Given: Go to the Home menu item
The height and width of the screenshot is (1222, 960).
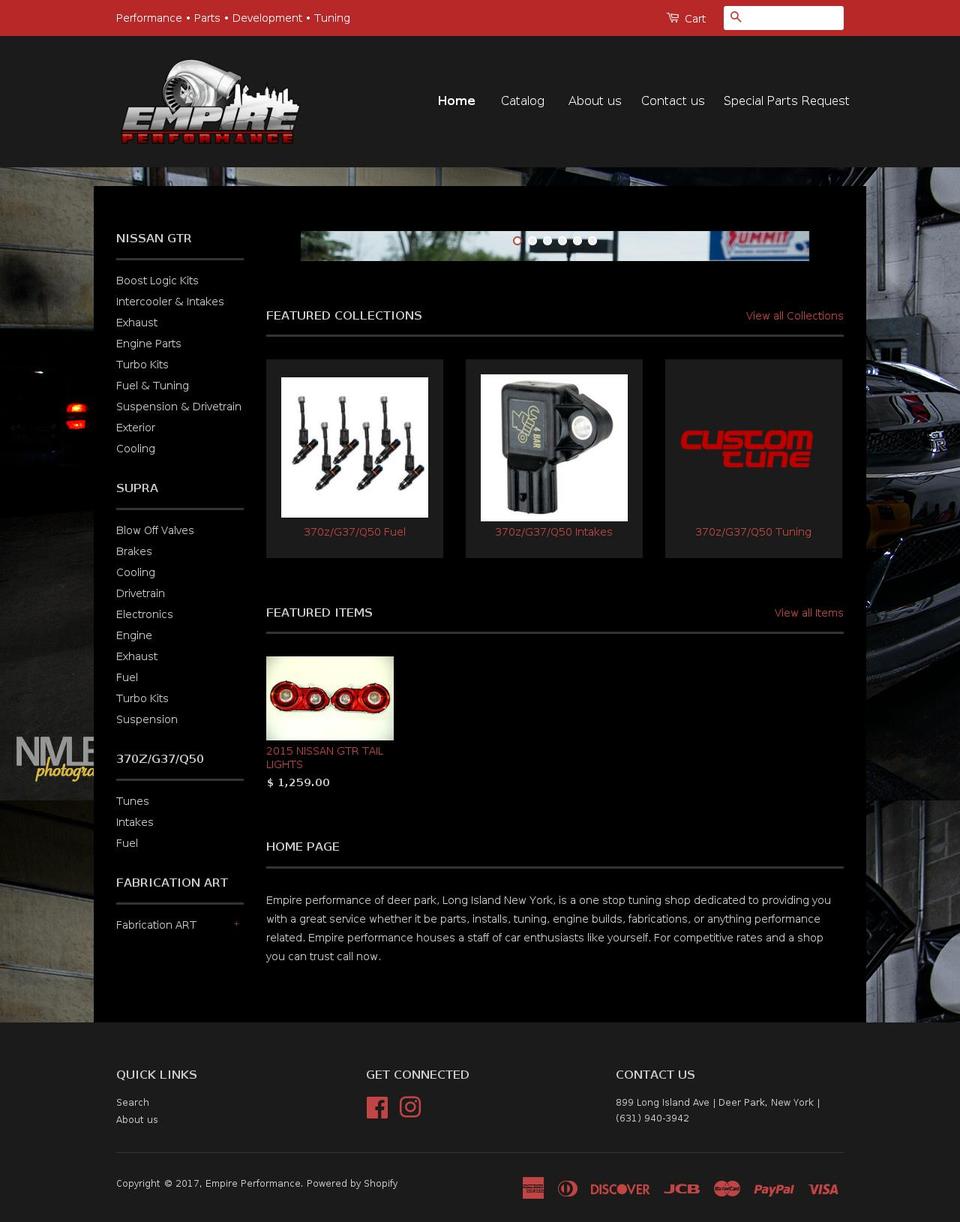Looking at the screenshot, I should click(456, 100).
